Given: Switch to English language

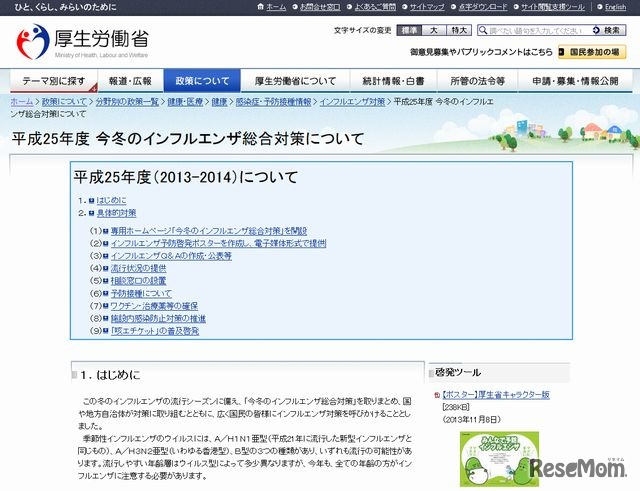Looking at the screenshot, I should pos(611,7).
